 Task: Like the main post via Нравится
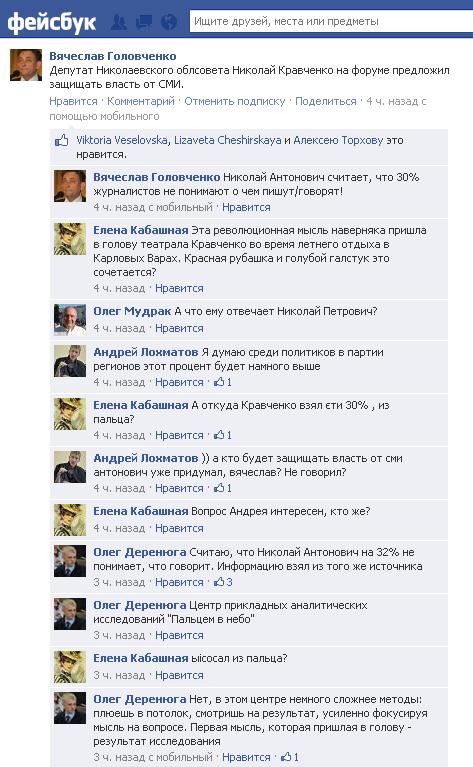[x=73, y=101]
